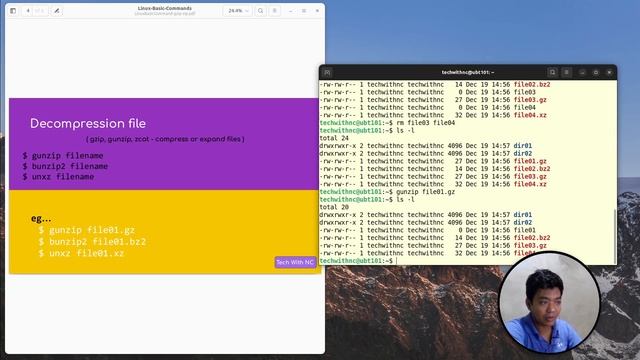Minimize the Linux-Basic-Commands PDF window
Screen dimensions: 640x360
point(291,11)
